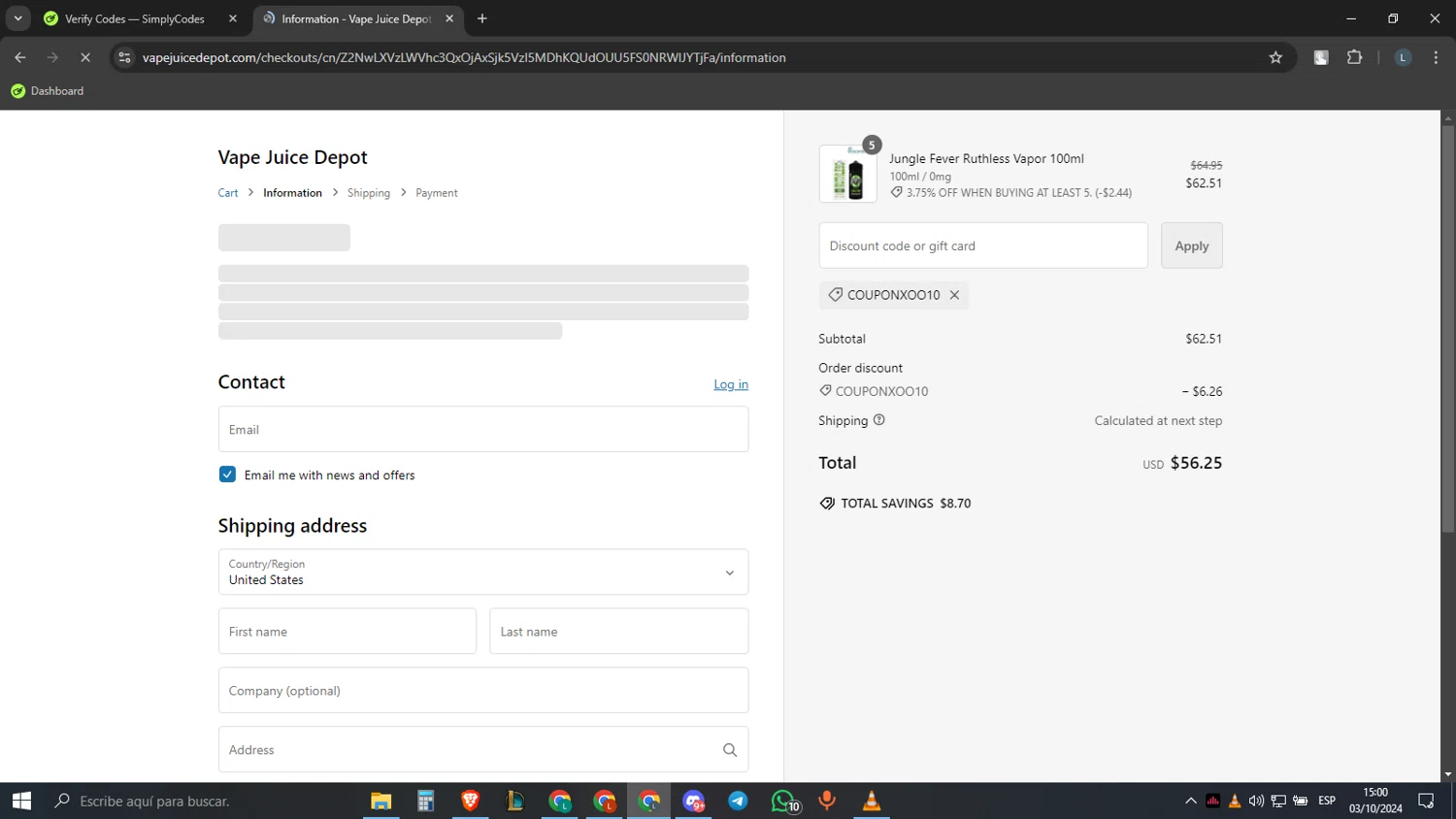Click the Total amount $56.25
This screenshot has height=819, width=1456.
pos(1196,463)
